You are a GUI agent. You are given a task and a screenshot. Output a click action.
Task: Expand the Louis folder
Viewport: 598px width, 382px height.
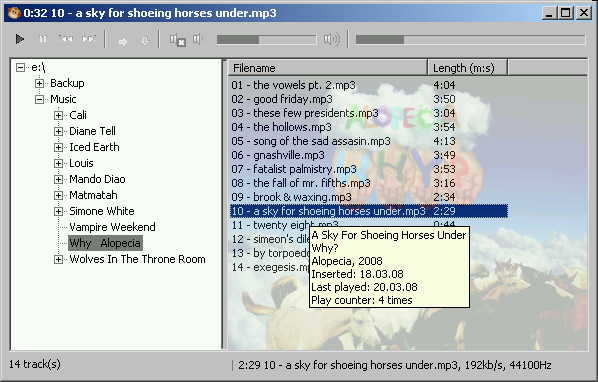[x=58, y=163]
